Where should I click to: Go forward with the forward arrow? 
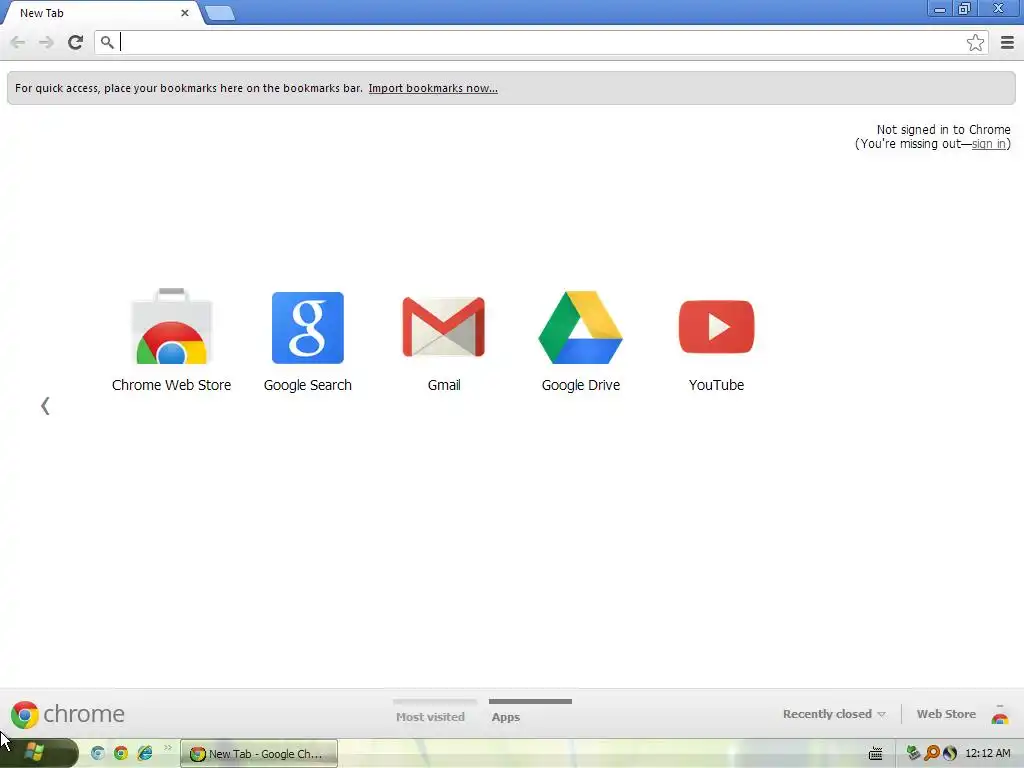click(46, 42)
